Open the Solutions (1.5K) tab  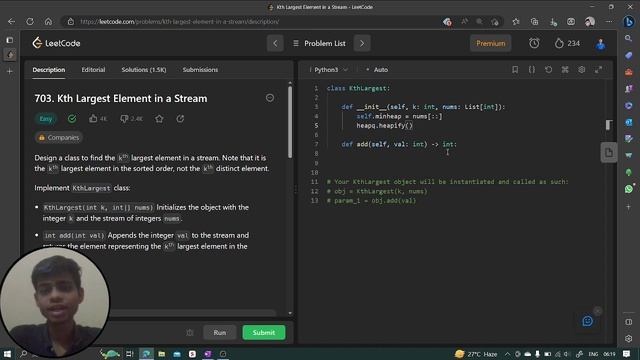tap(144, 70)
